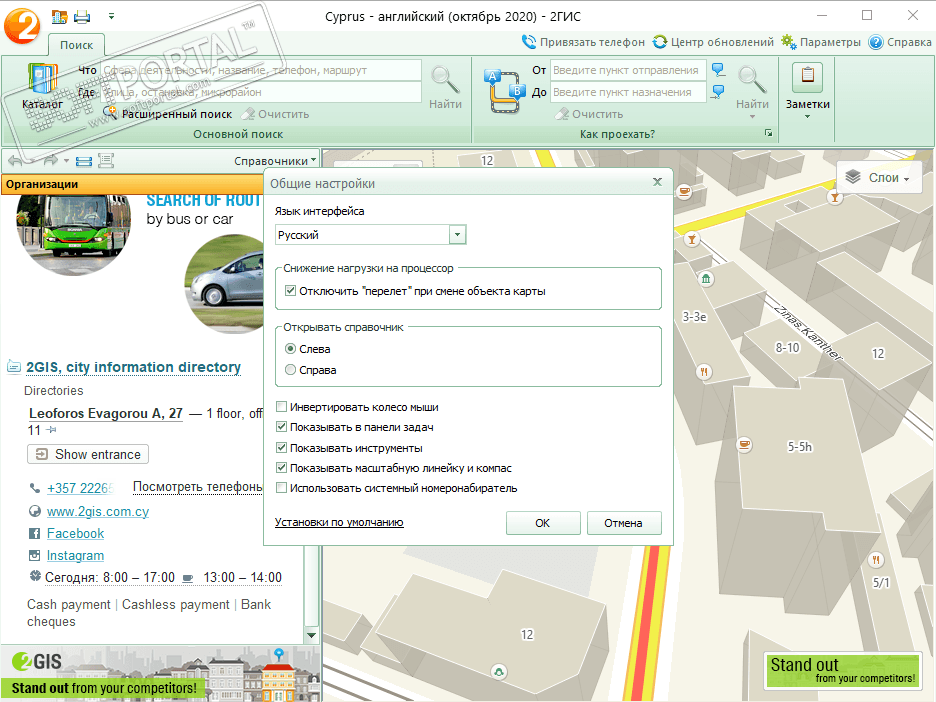
Task: Open the Слои layers dropdown
Action: (879, 177)
